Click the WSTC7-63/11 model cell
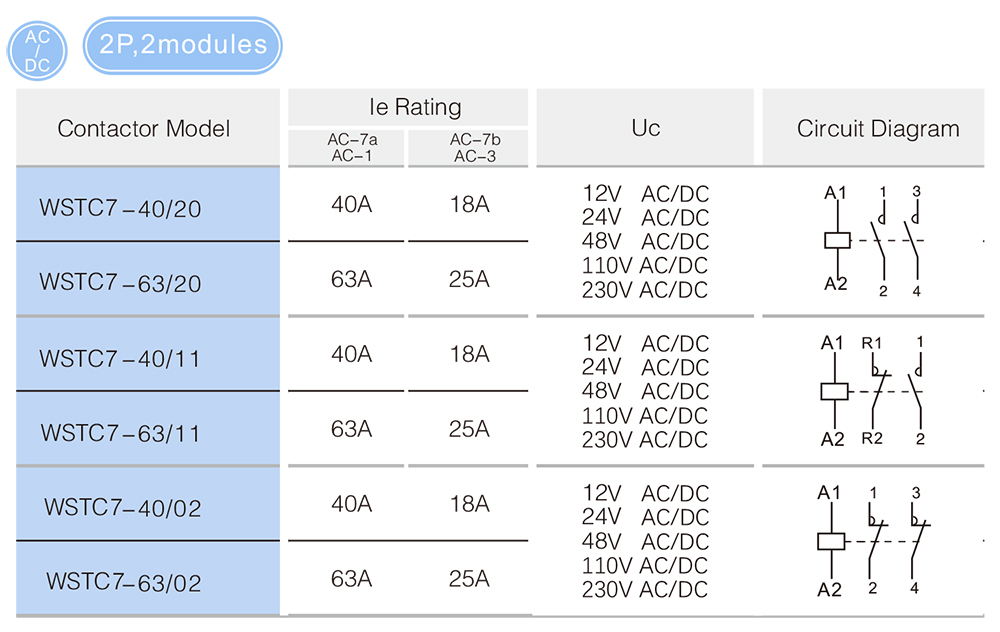The width and height of the screenshot is (1000, 632). click(x=148, y=429)
